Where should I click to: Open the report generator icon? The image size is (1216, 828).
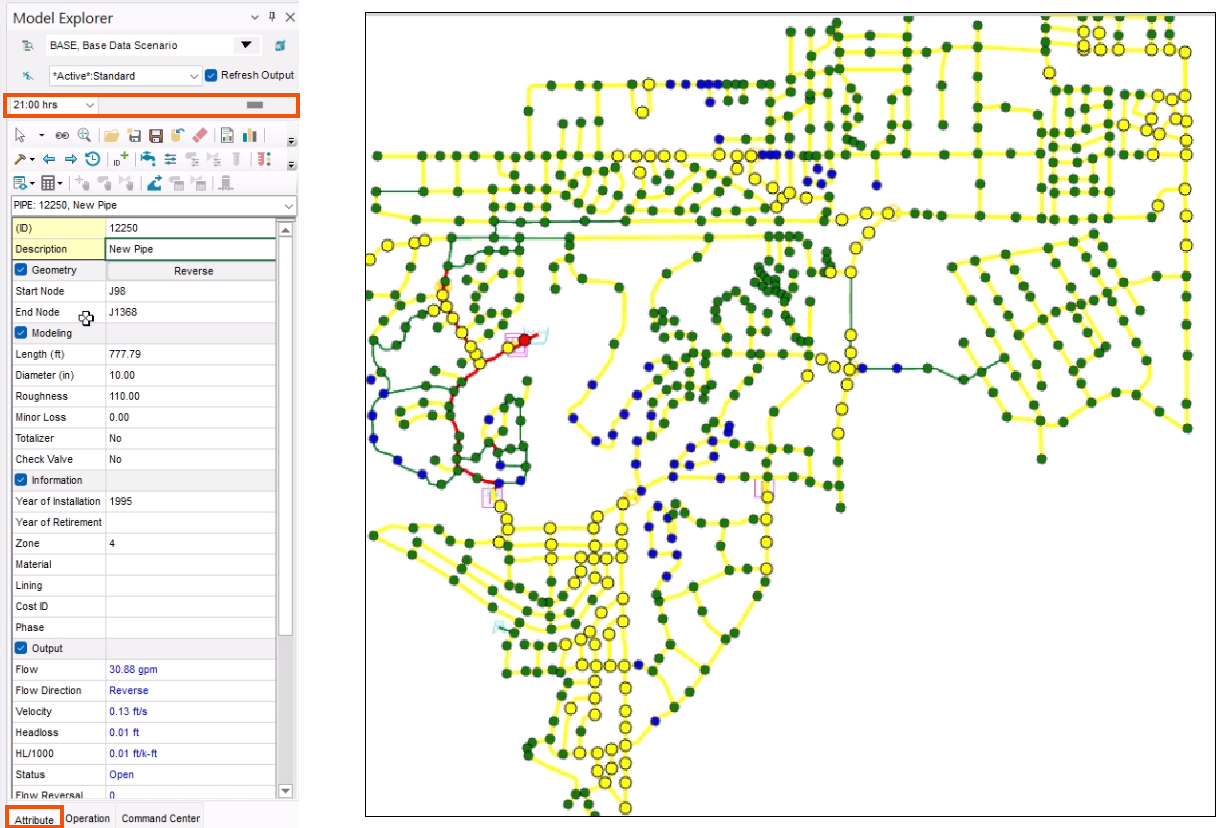click(228, 134)
